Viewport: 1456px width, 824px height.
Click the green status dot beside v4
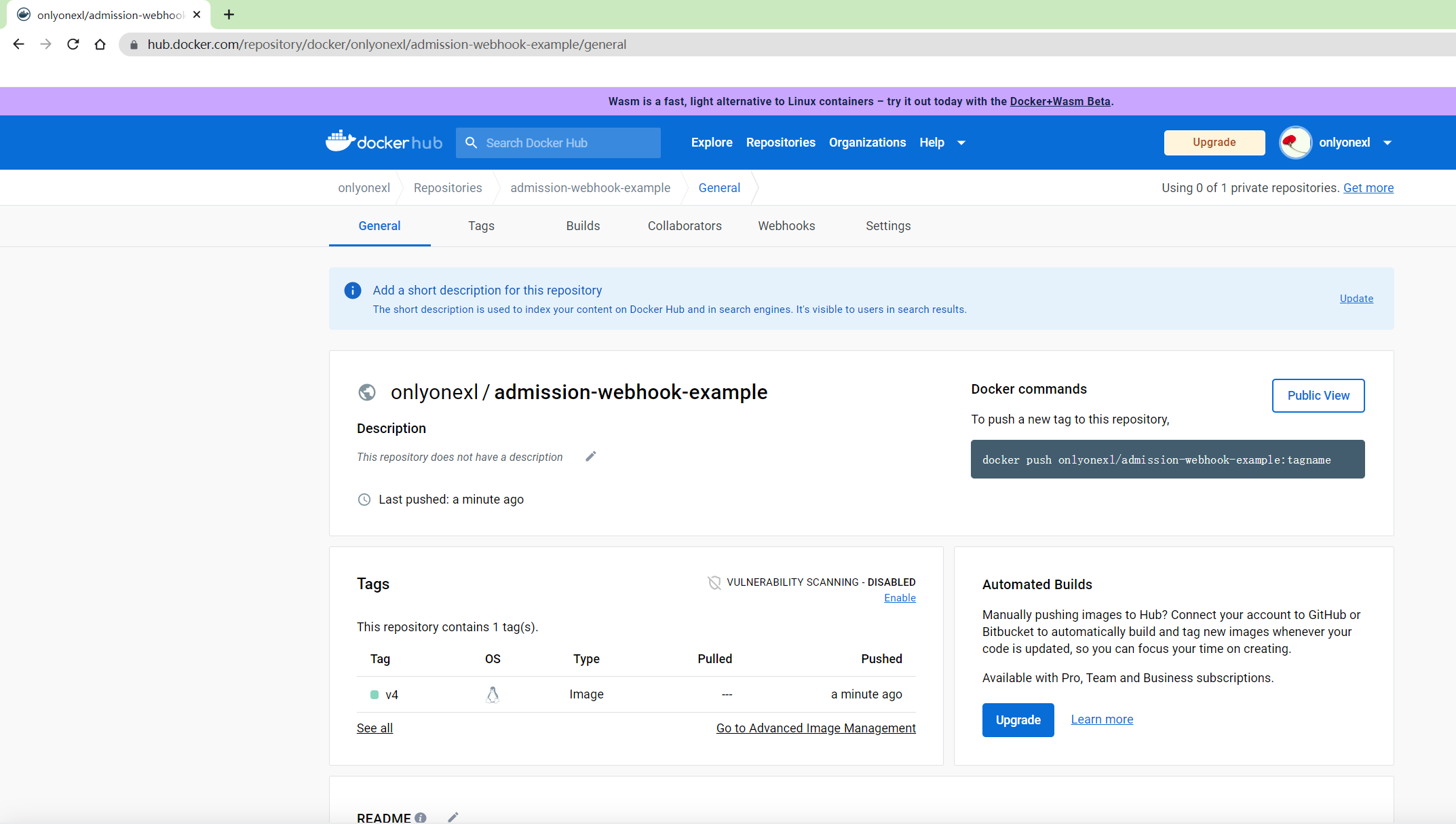point(375,695)
